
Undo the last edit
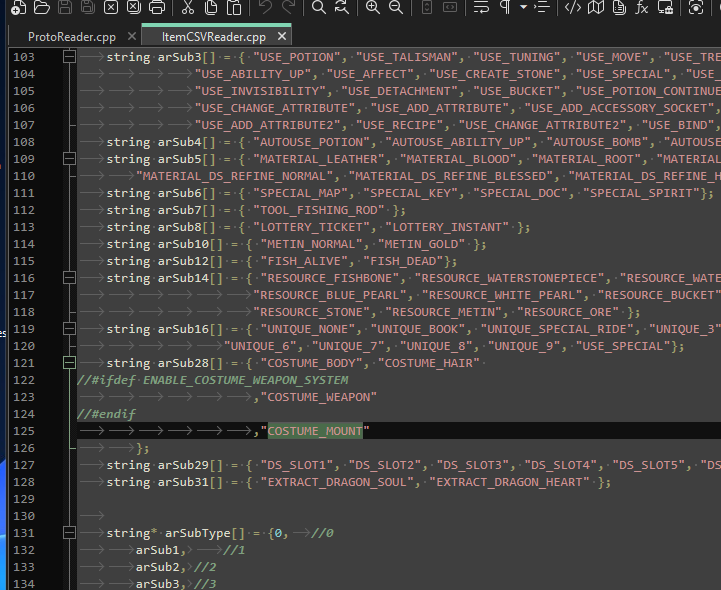coord(265,7)
